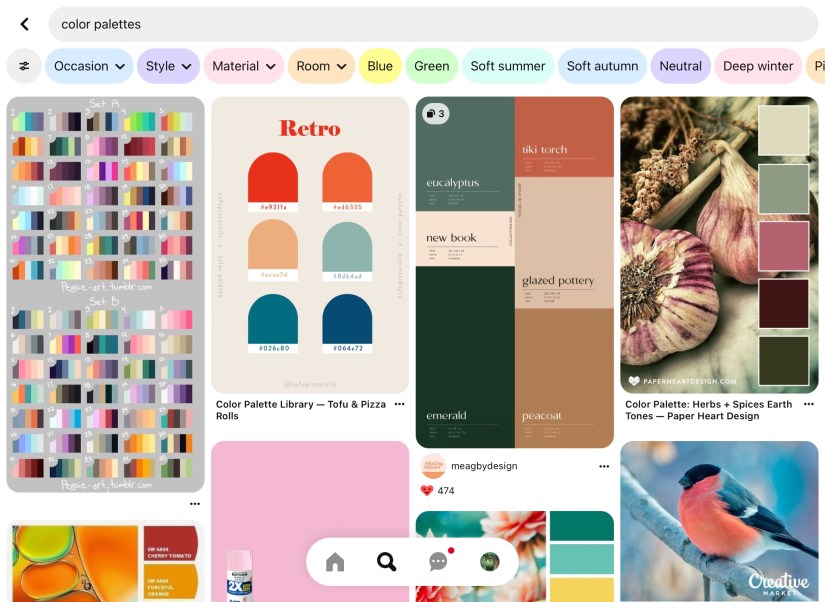
Task: Toggle the Blue filter chip
Action: coord(380,66)
